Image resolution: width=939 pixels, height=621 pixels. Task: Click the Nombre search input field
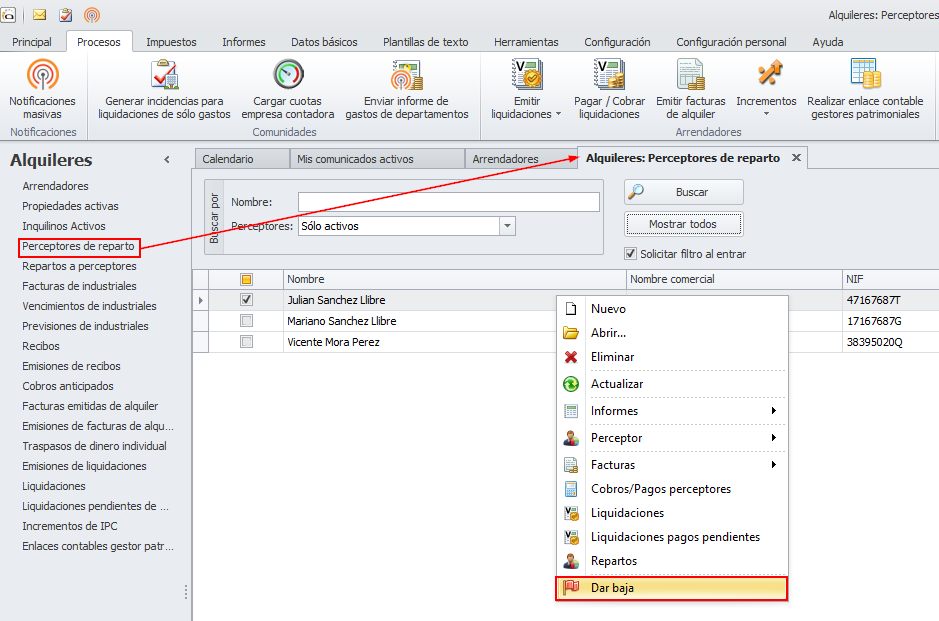pos(448,202)
